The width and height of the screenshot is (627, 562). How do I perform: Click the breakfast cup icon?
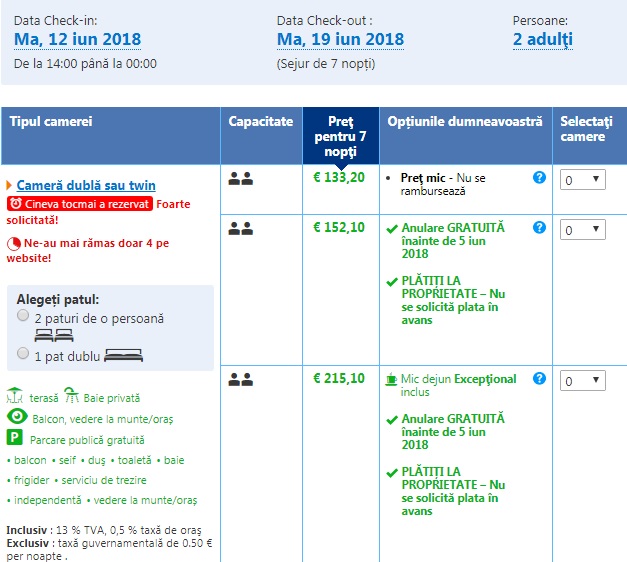pyautogui.click(x=392, y=380)
